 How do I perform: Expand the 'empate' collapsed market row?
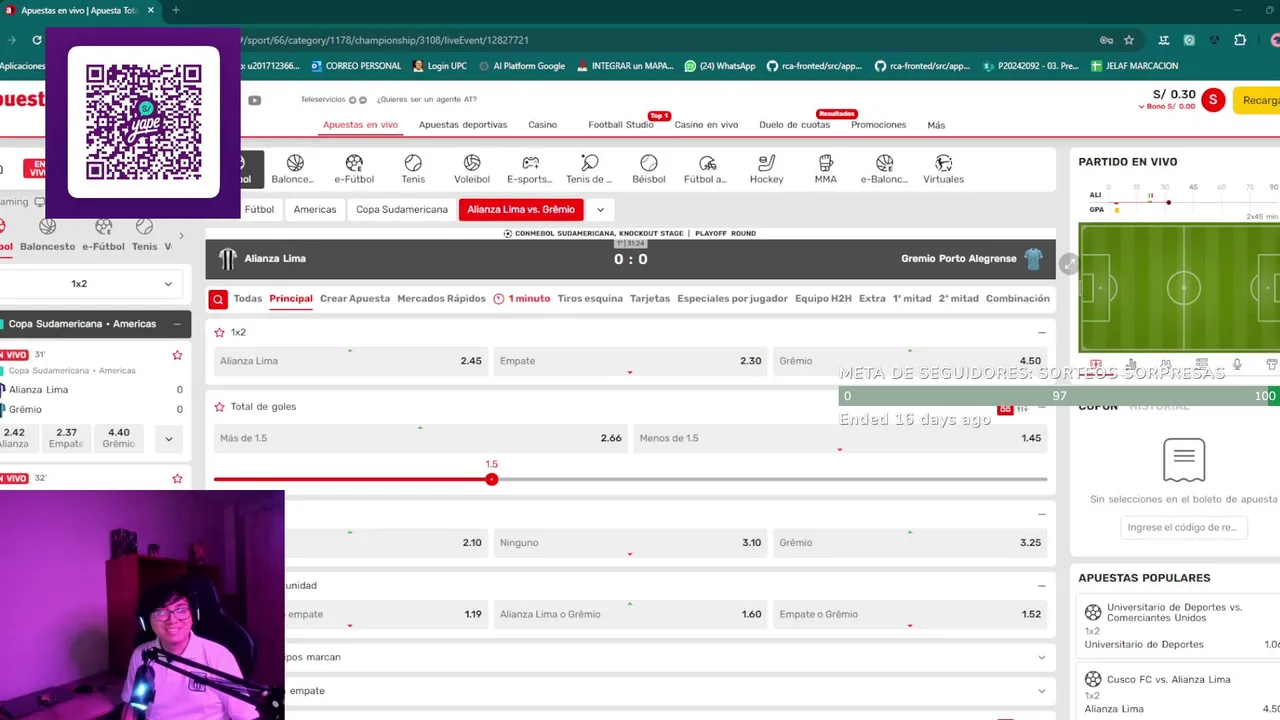(1041, 691)
